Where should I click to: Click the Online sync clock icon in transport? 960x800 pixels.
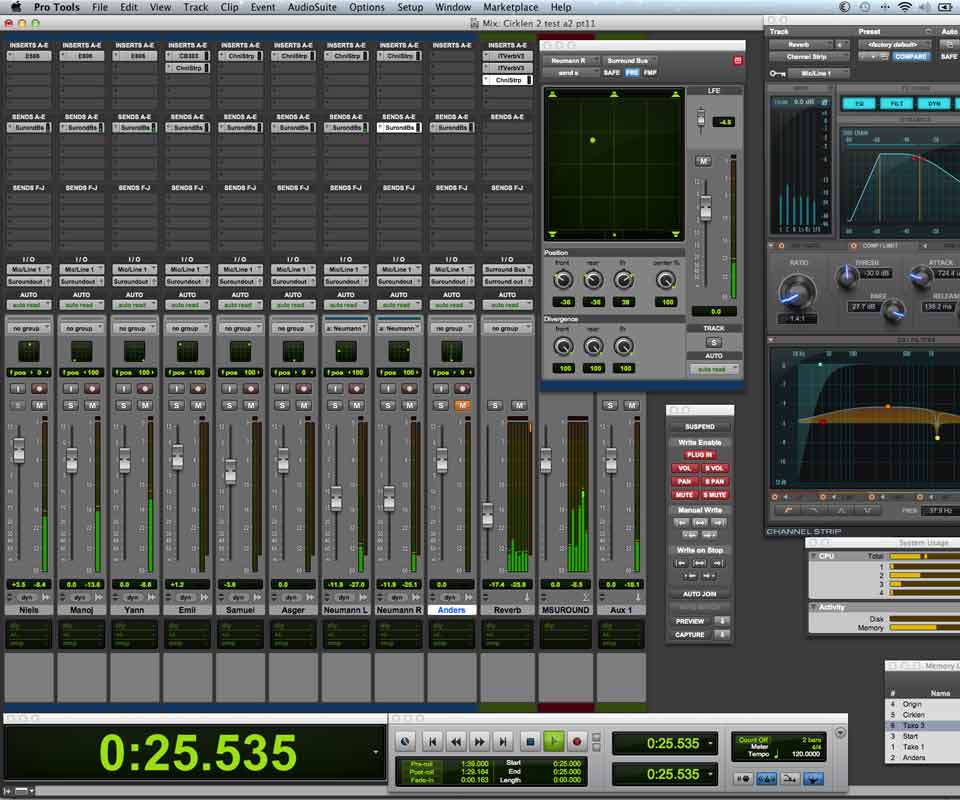coord(405,742)
